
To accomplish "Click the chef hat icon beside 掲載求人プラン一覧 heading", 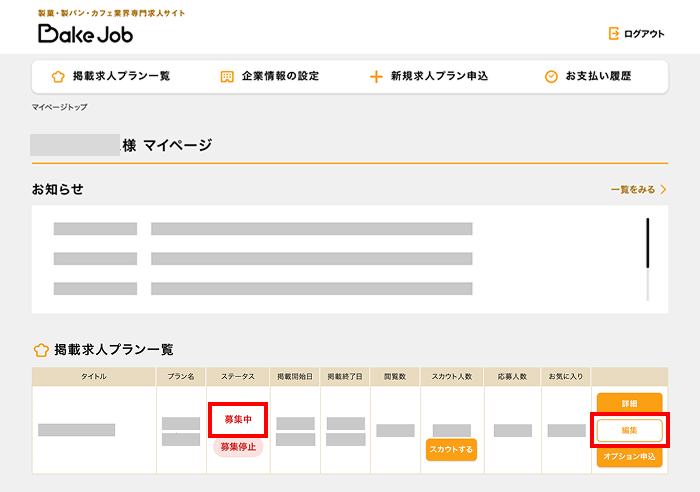I will point(41,350).
